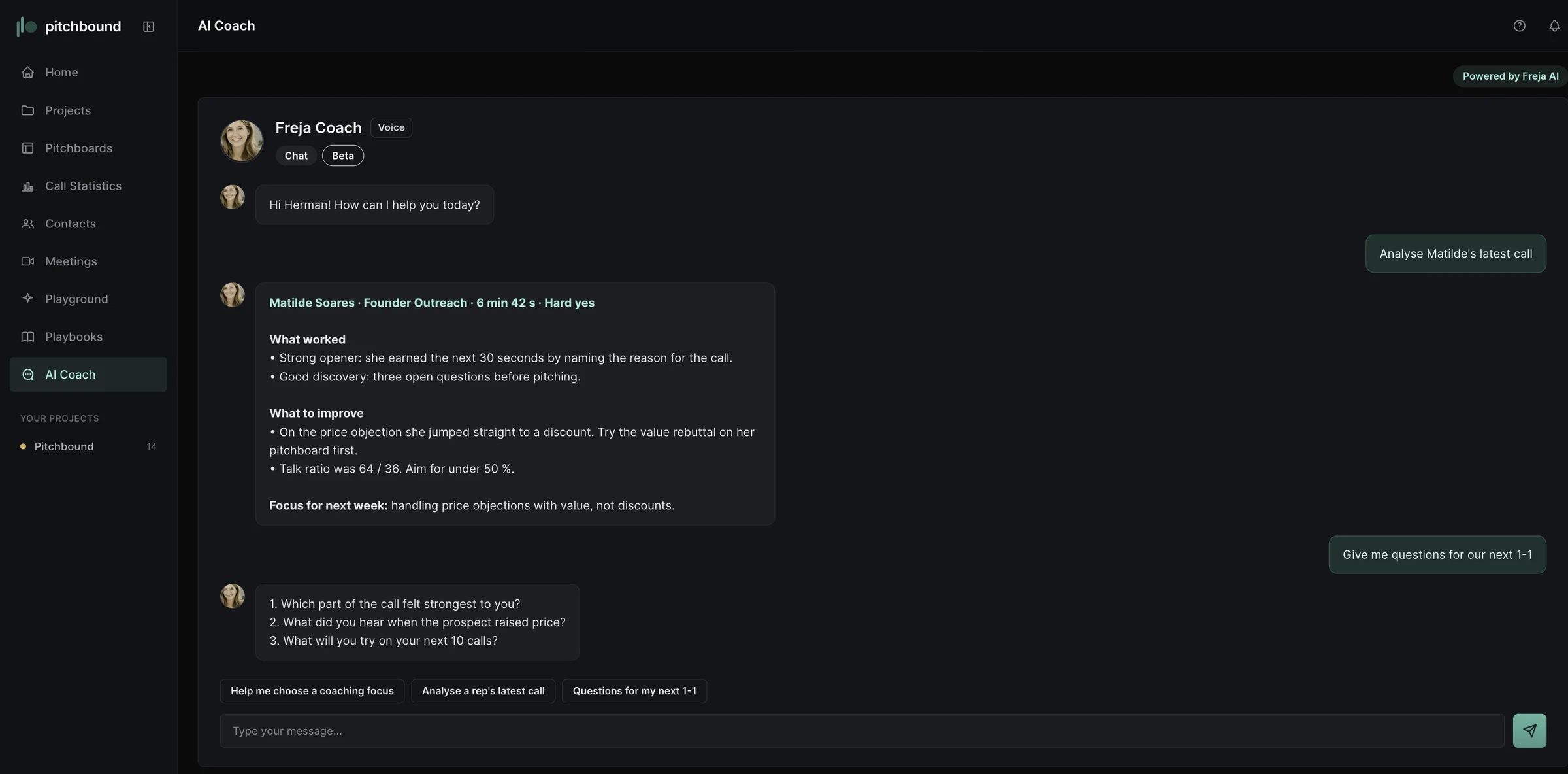The height and width of the screenshot is (774, 1568).
Task: Click the 'Analyse Matilde's latest call' message bubble
Action: (x=1456, y=254)
